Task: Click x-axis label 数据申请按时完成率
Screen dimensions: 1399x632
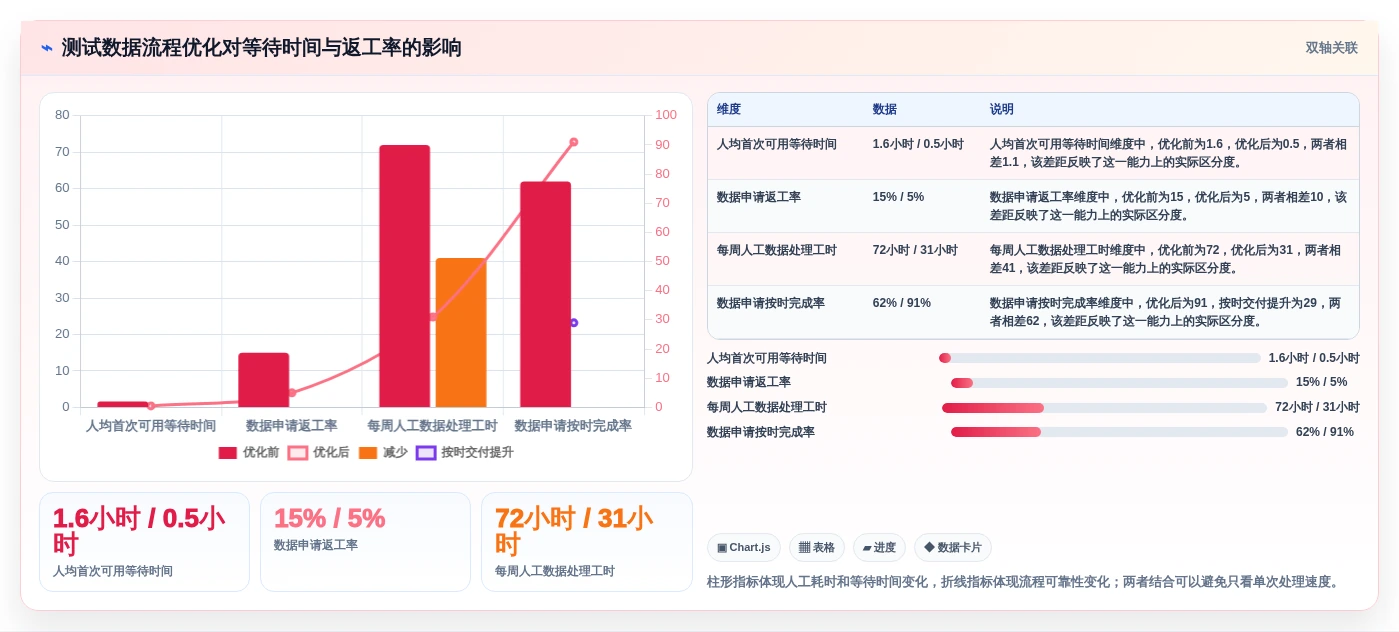Action: [573, 426]
